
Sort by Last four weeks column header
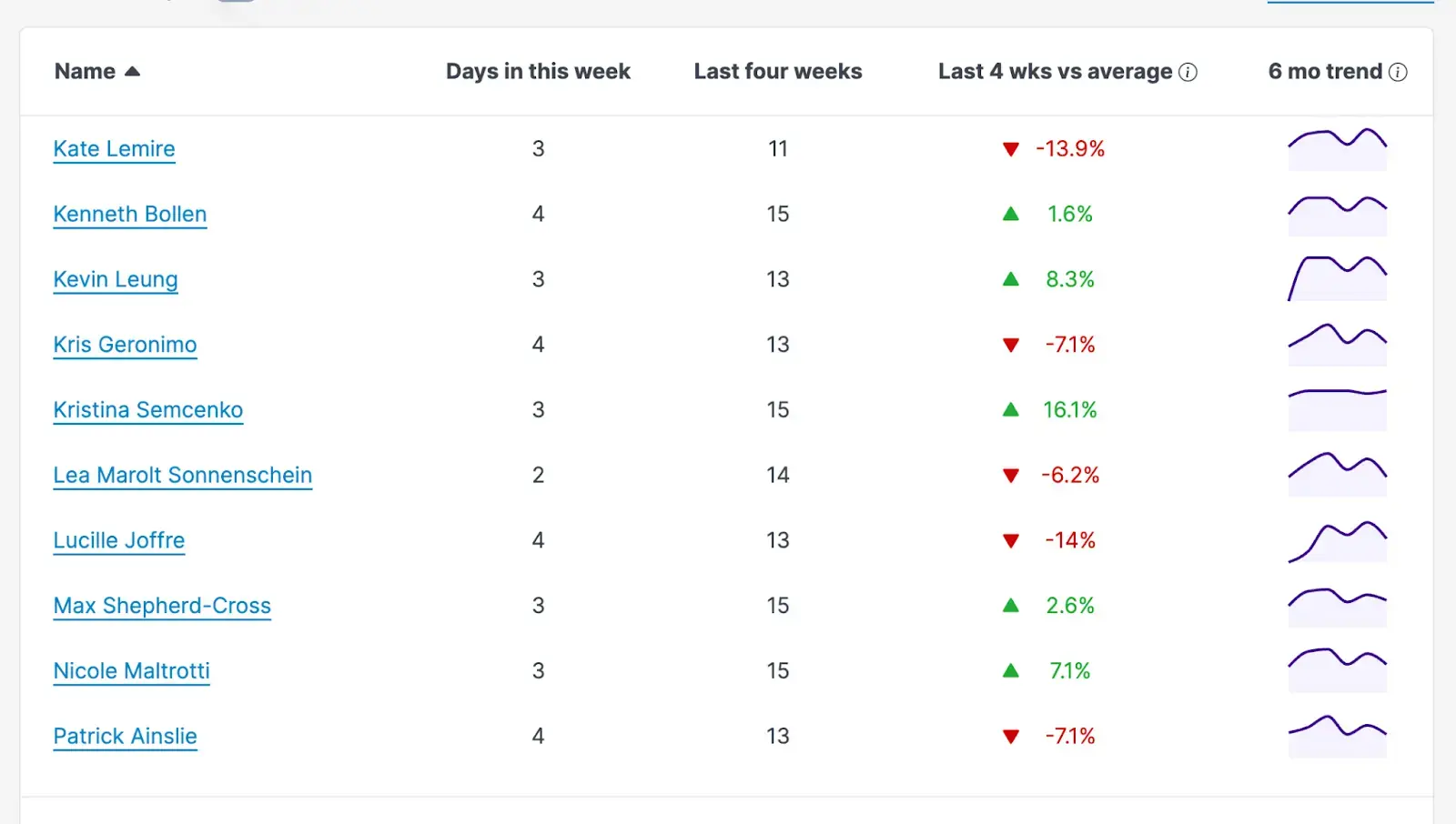point(778,71)
